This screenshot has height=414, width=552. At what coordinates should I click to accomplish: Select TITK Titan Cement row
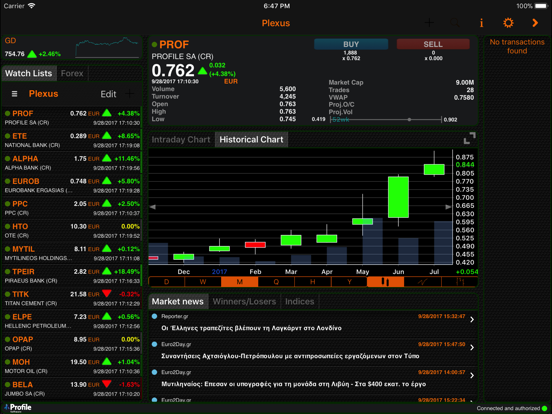pyautogui.click(x=72, y=298)
